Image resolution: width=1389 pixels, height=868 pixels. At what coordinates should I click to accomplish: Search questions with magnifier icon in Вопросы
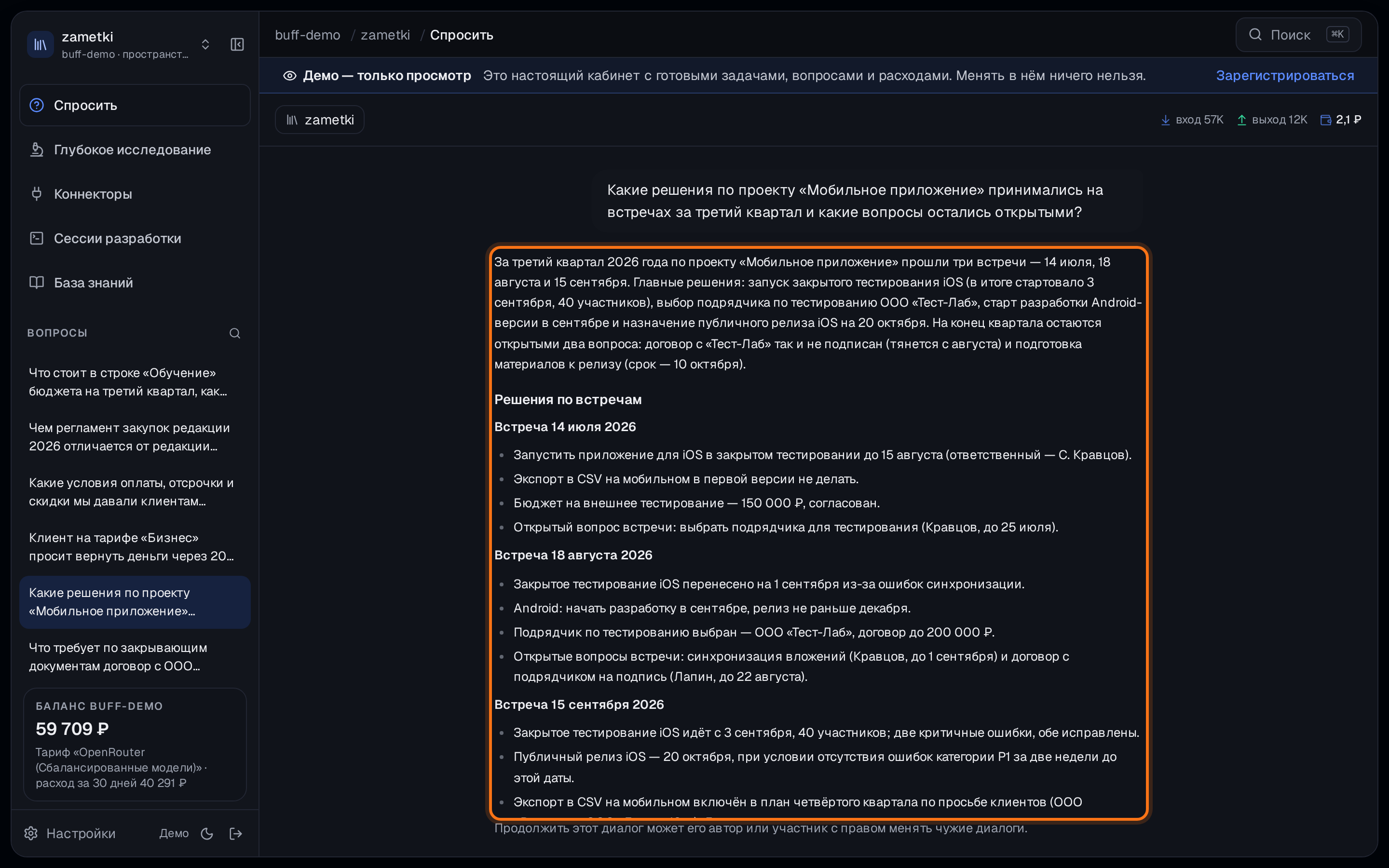coord(235,333)
